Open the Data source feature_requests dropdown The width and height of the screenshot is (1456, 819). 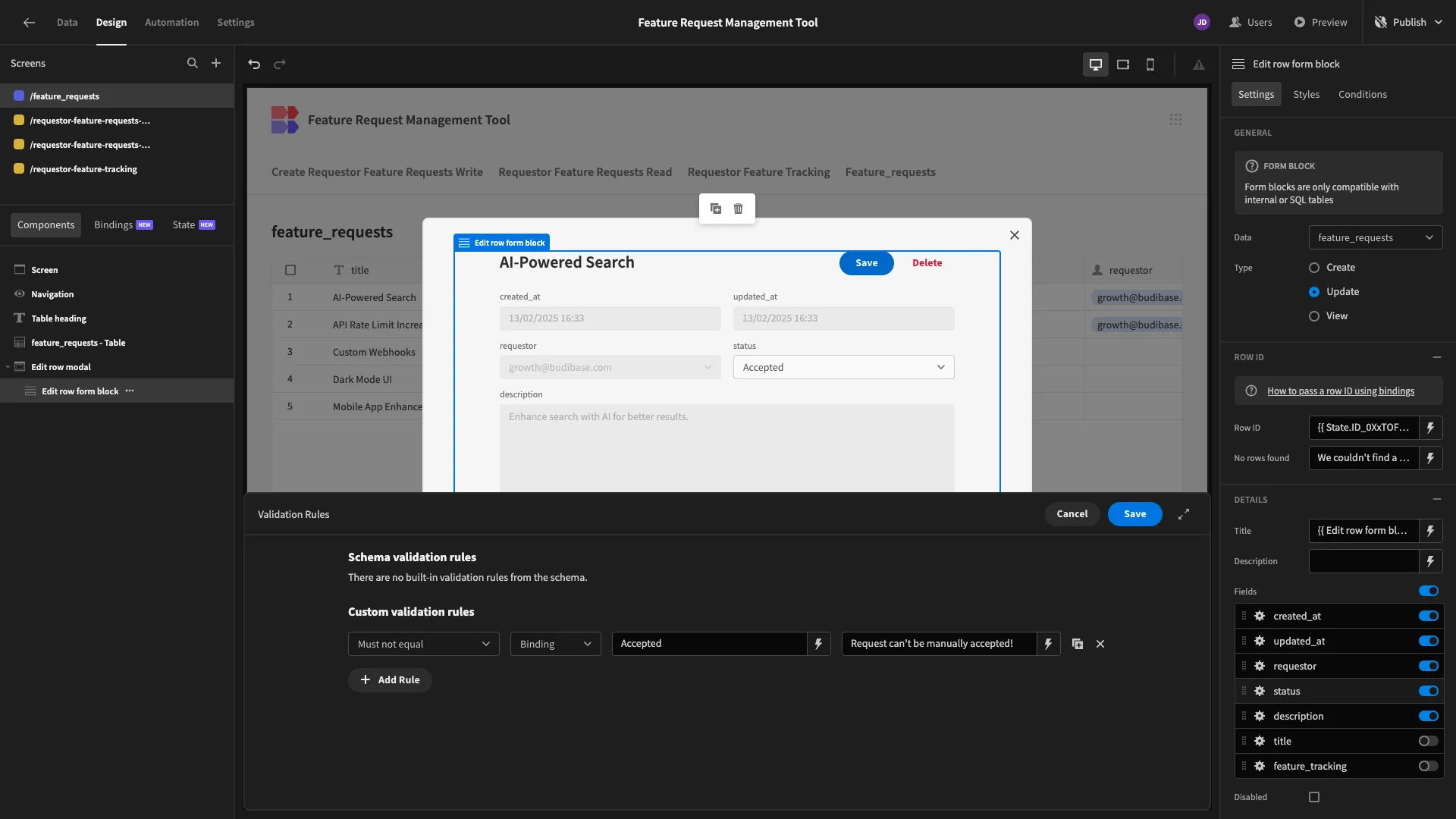(x=1375, y=237)
